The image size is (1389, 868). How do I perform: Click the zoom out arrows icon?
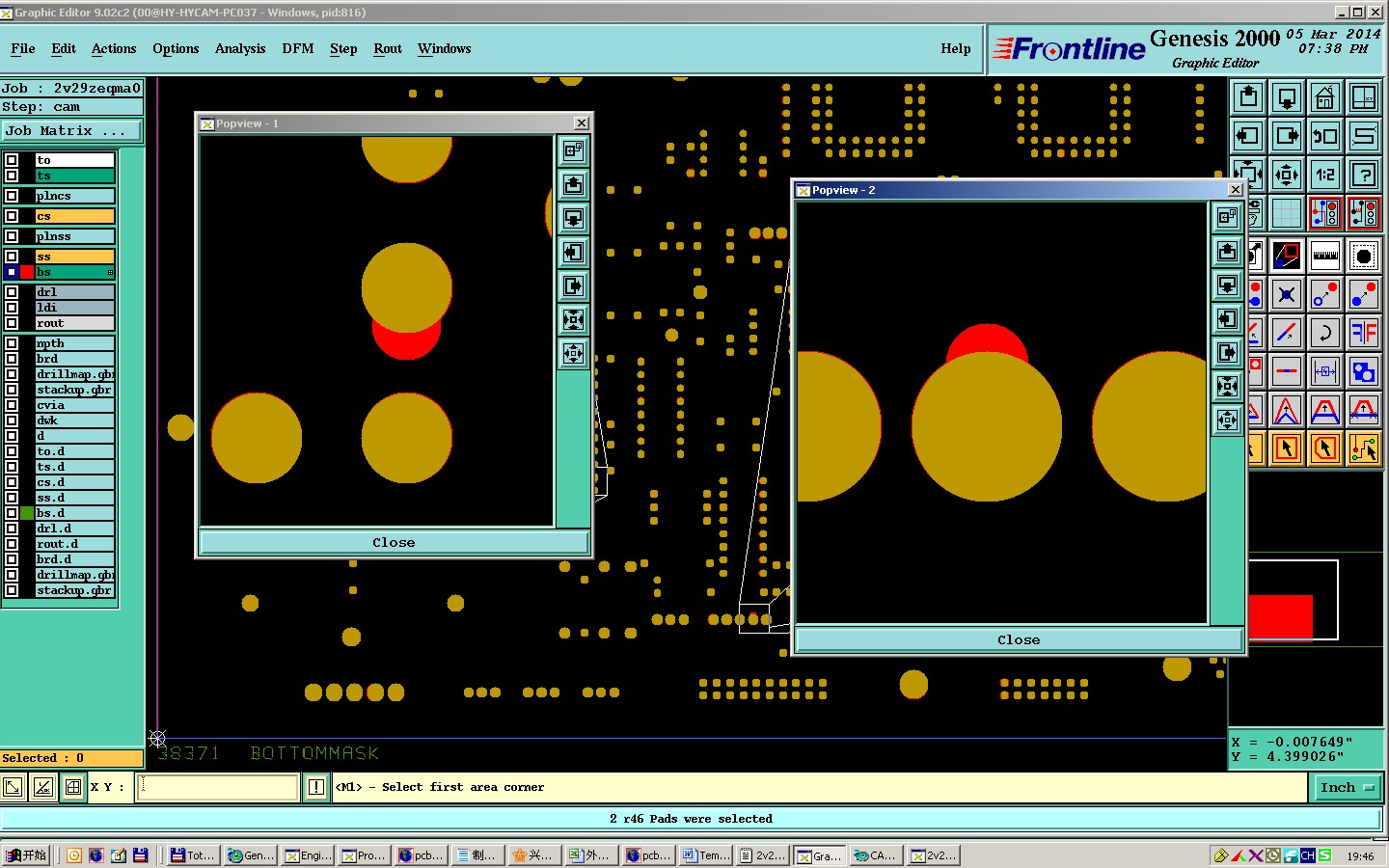coord(1287,175)
